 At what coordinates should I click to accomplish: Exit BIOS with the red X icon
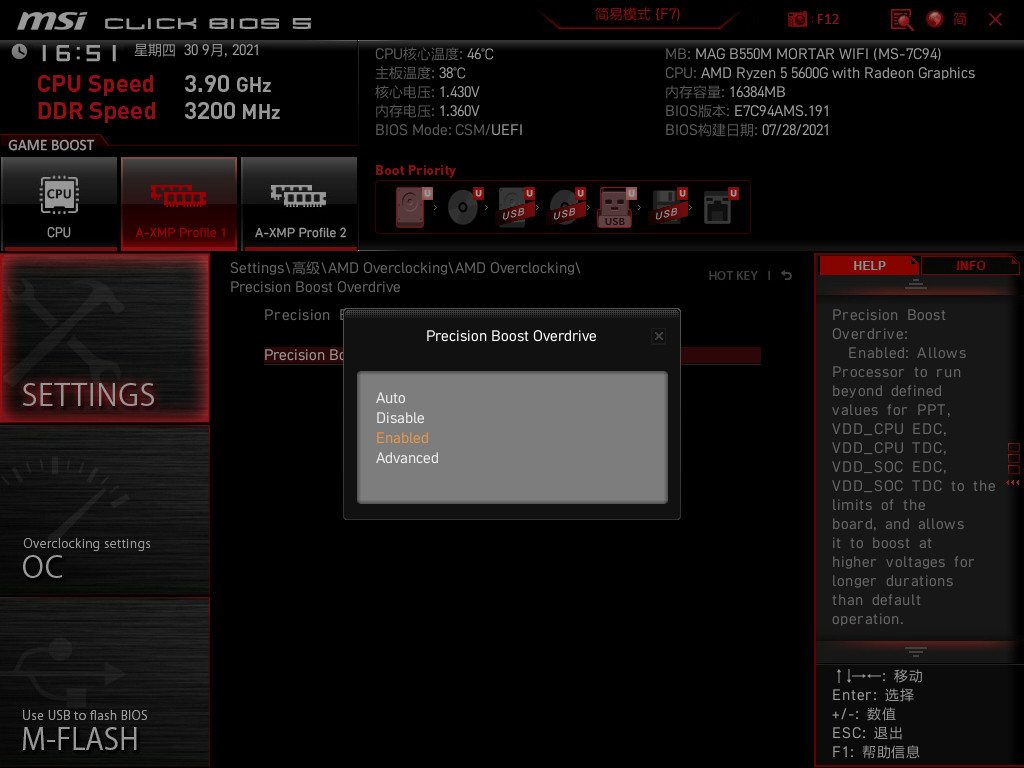[x=995, y=20]
